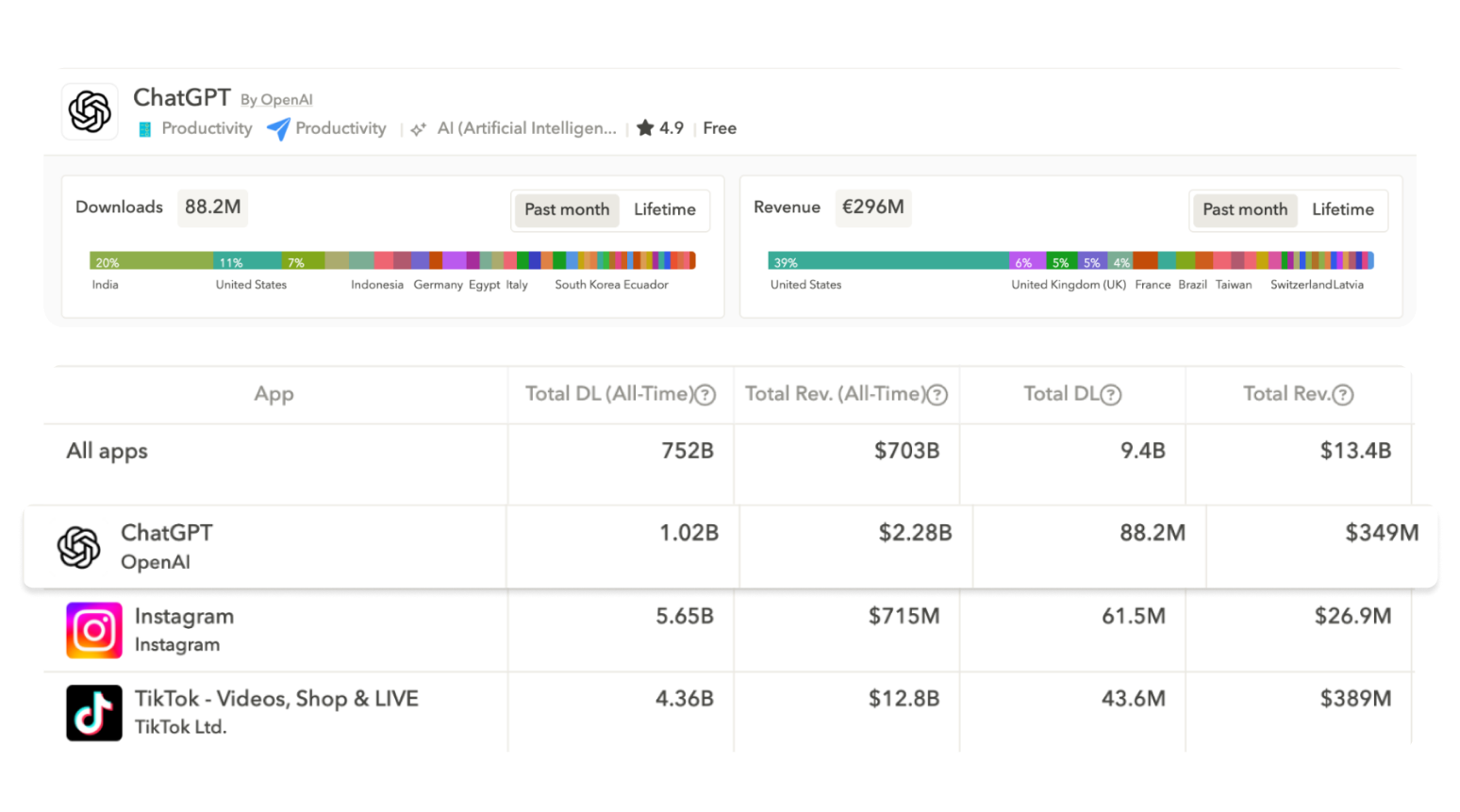The width and height of the screenshot is (1460, 812).
Task: Open Instagram app name in table
Action: tap(184, 617)
